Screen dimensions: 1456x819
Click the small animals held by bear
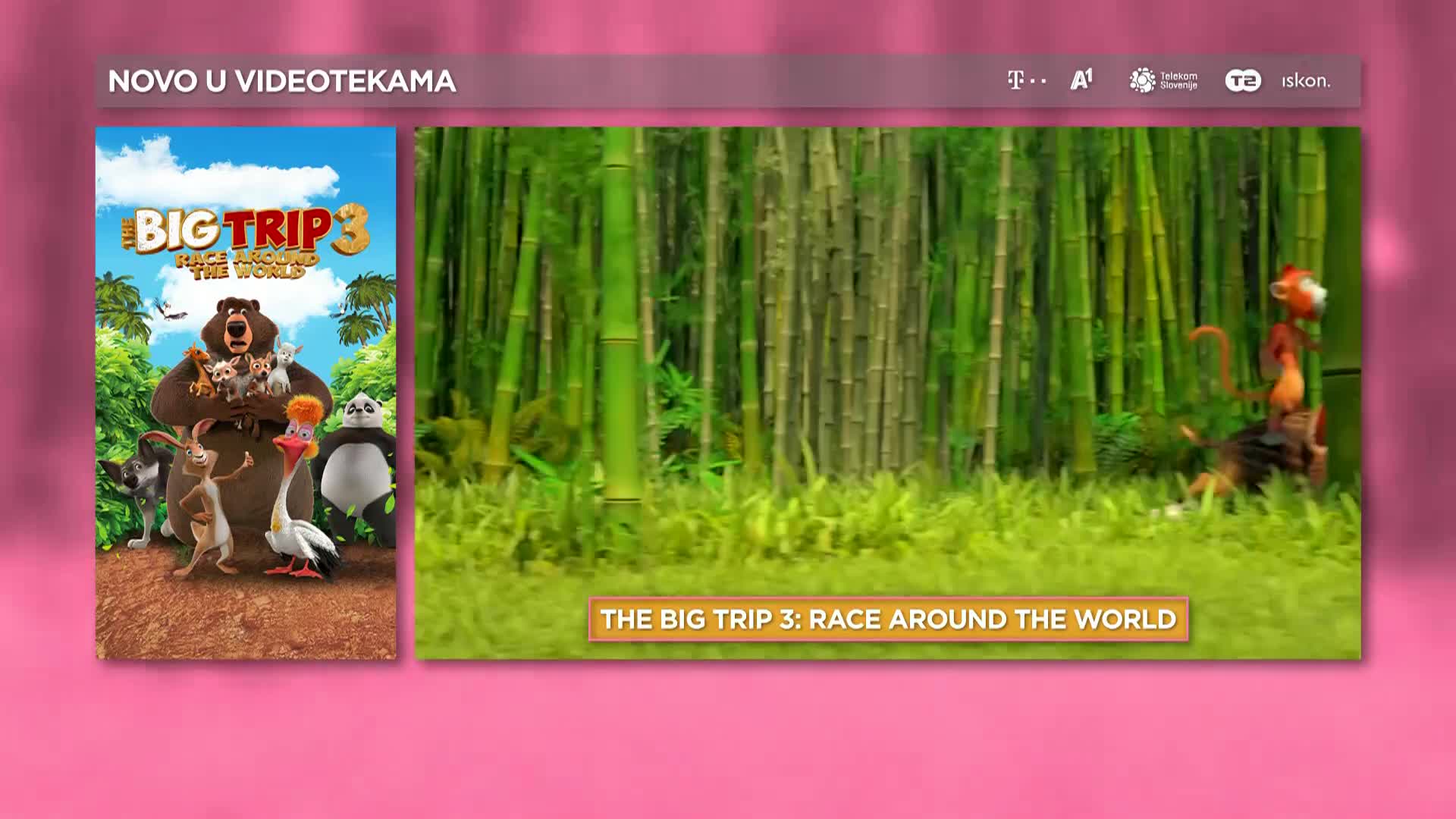tap(241, 372)
